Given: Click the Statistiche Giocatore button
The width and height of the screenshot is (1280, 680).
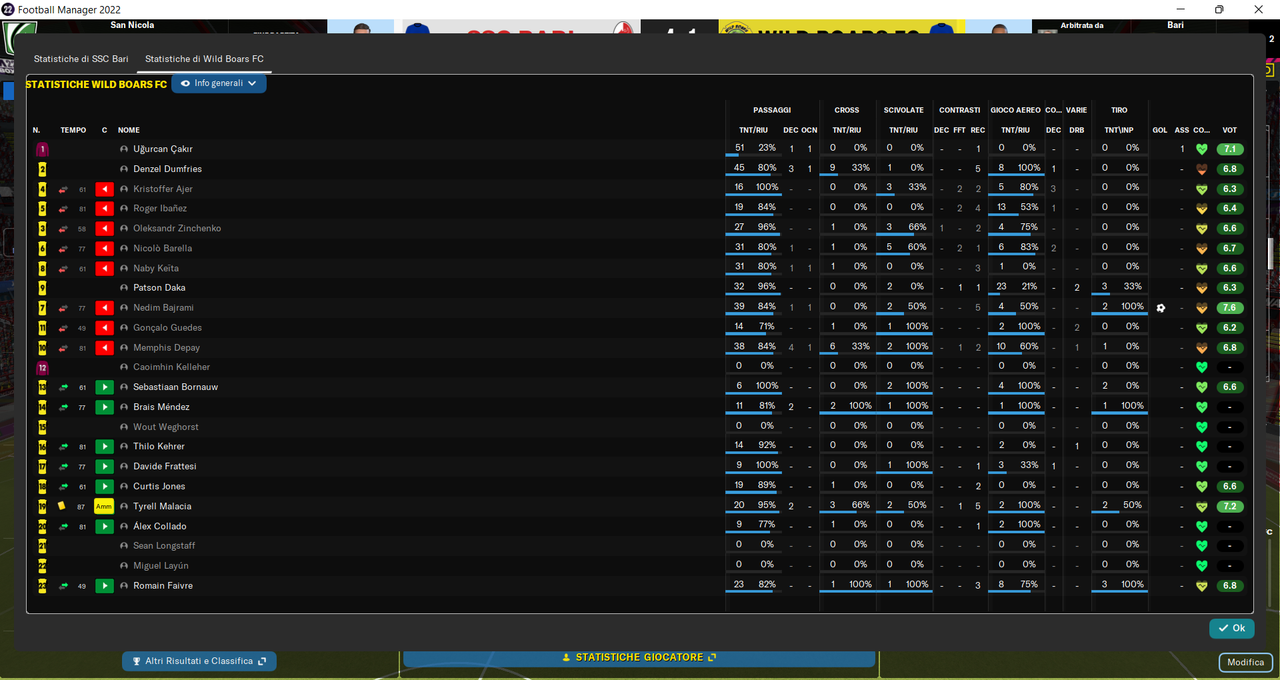Looking at the screenshot, I should pos(639,657).
